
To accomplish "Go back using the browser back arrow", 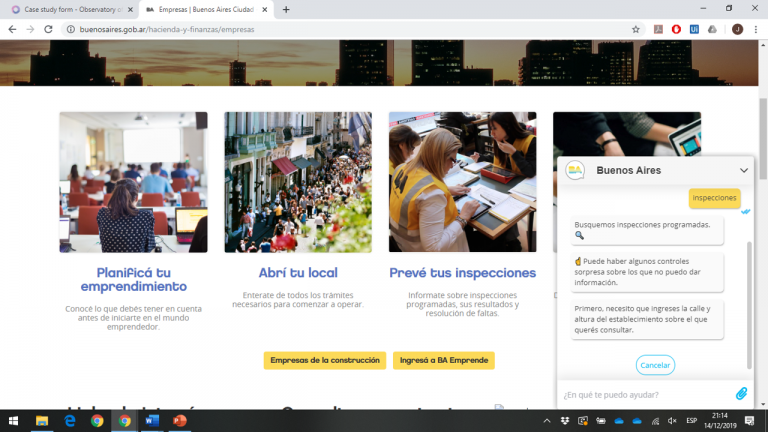I will (x=11, y=29).
